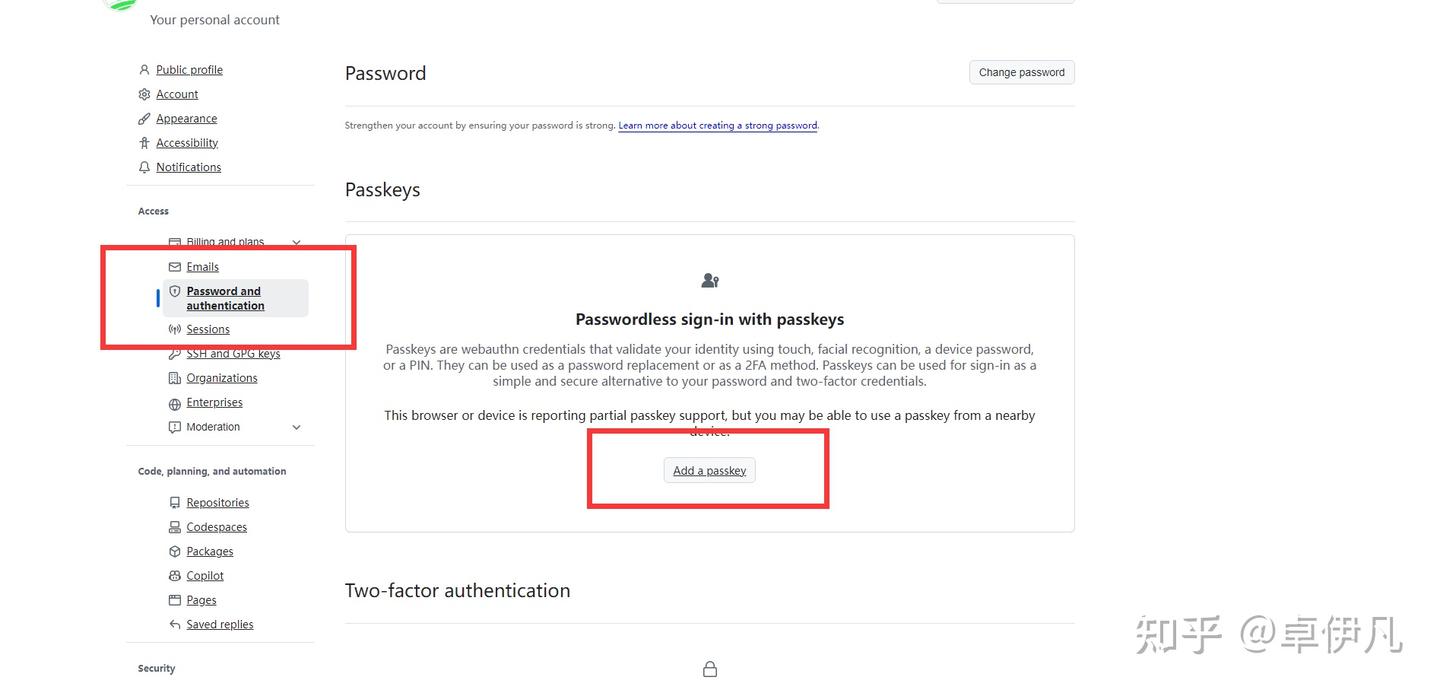Click the Add a passkey button
The image size is (1440, 693).
point(709,471)
